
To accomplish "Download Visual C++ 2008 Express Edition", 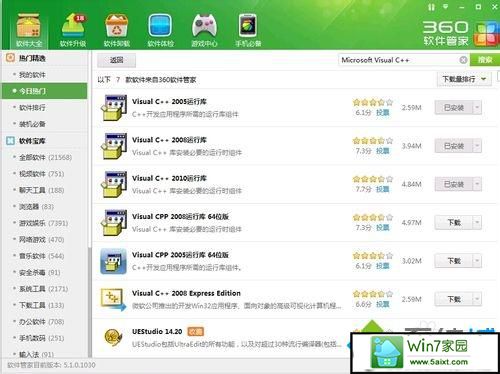I will coord(454,299).
